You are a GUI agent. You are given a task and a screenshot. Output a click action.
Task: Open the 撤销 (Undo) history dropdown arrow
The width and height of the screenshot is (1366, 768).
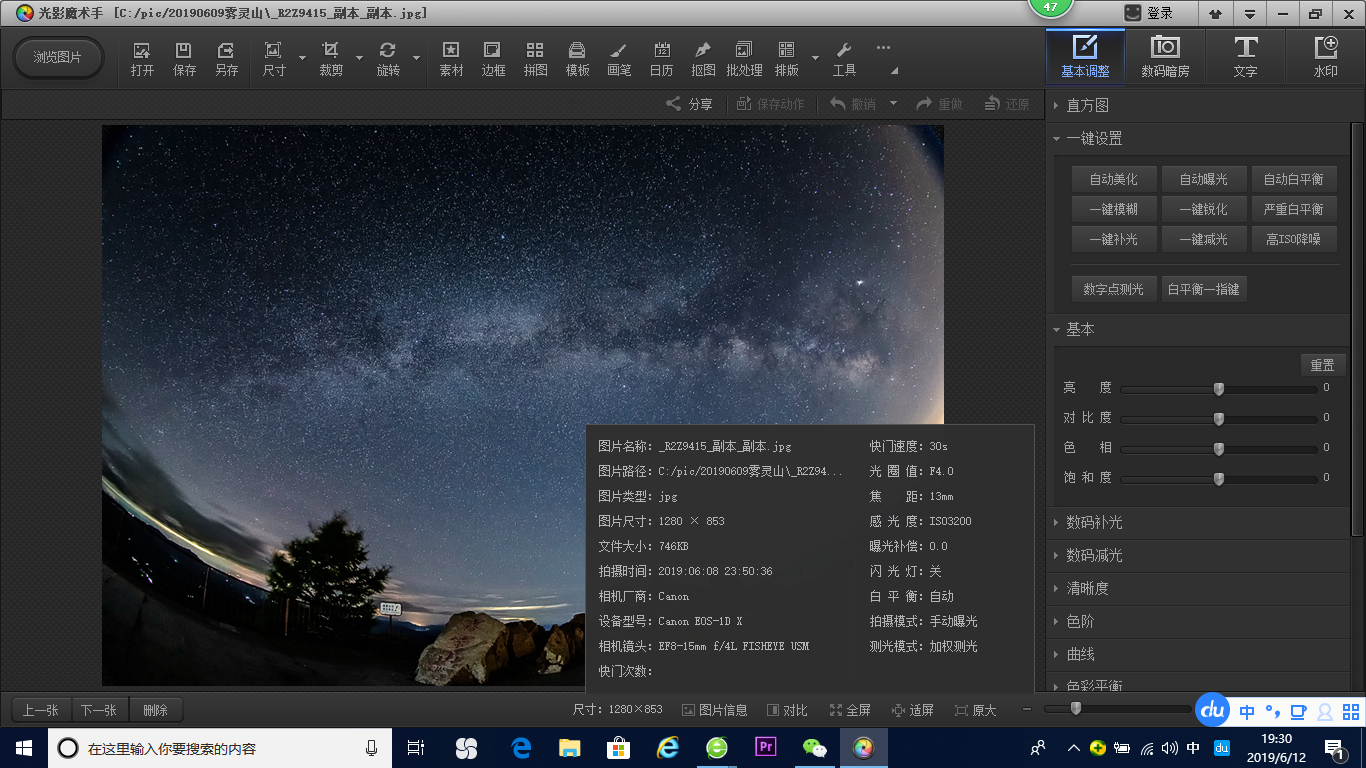[893, 104]
